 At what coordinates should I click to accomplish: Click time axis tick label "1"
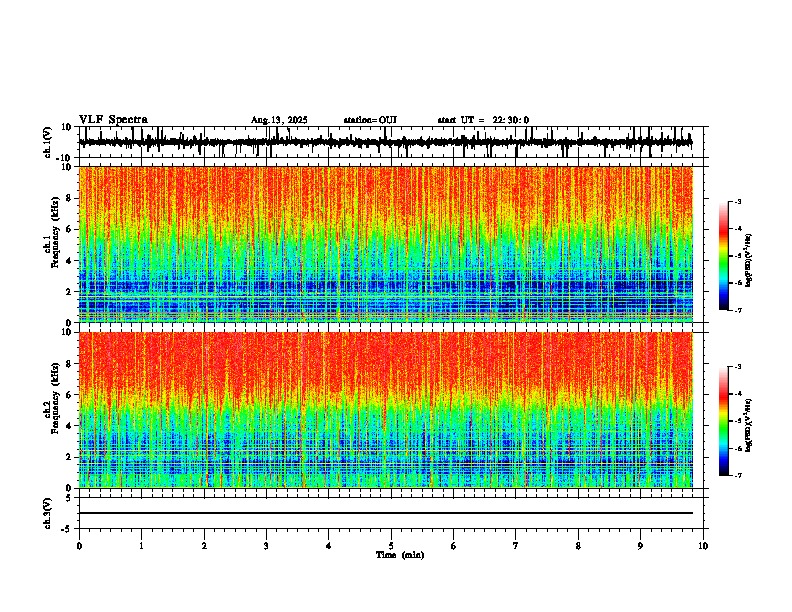point(141,546)
